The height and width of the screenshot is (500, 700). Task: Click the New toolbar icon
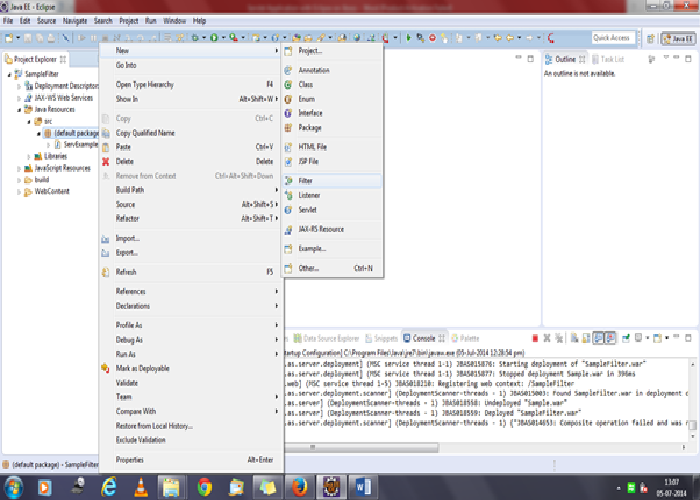coord(9,38)
